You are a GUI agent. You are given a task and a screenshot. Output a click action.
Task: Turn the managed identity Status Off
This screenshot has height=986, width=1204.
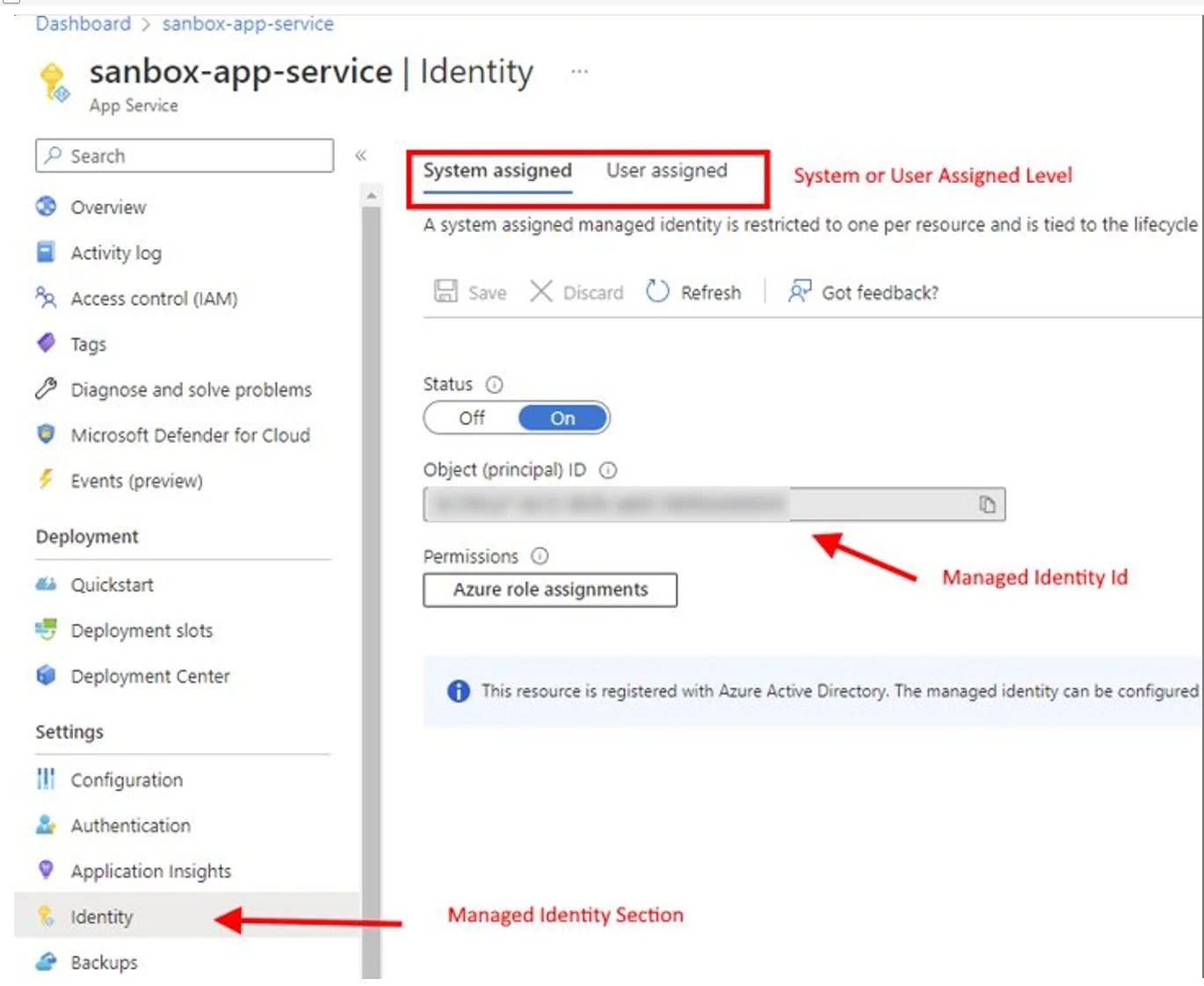tap(471, 417)
